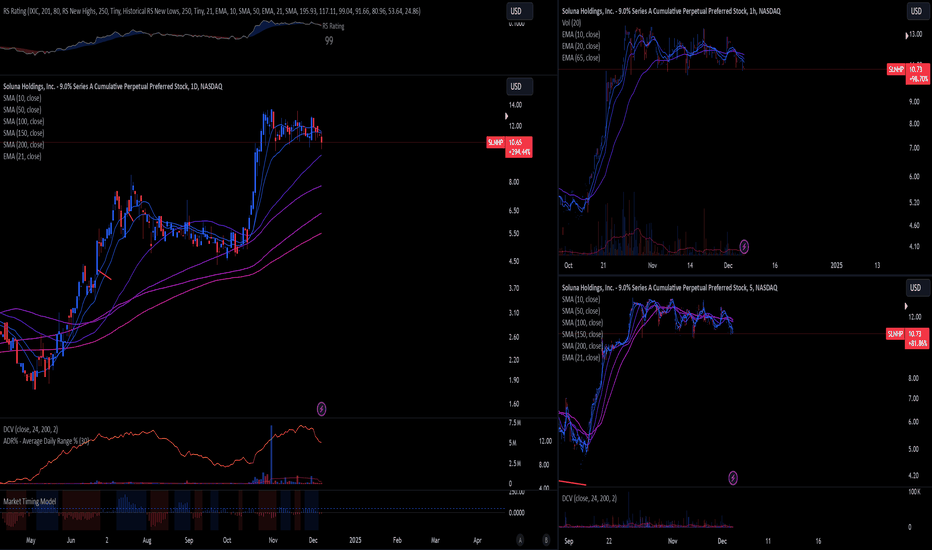Click 11 on the 5-minute chart time axis
Screen dimensions: 932x550
pos(768,541)
